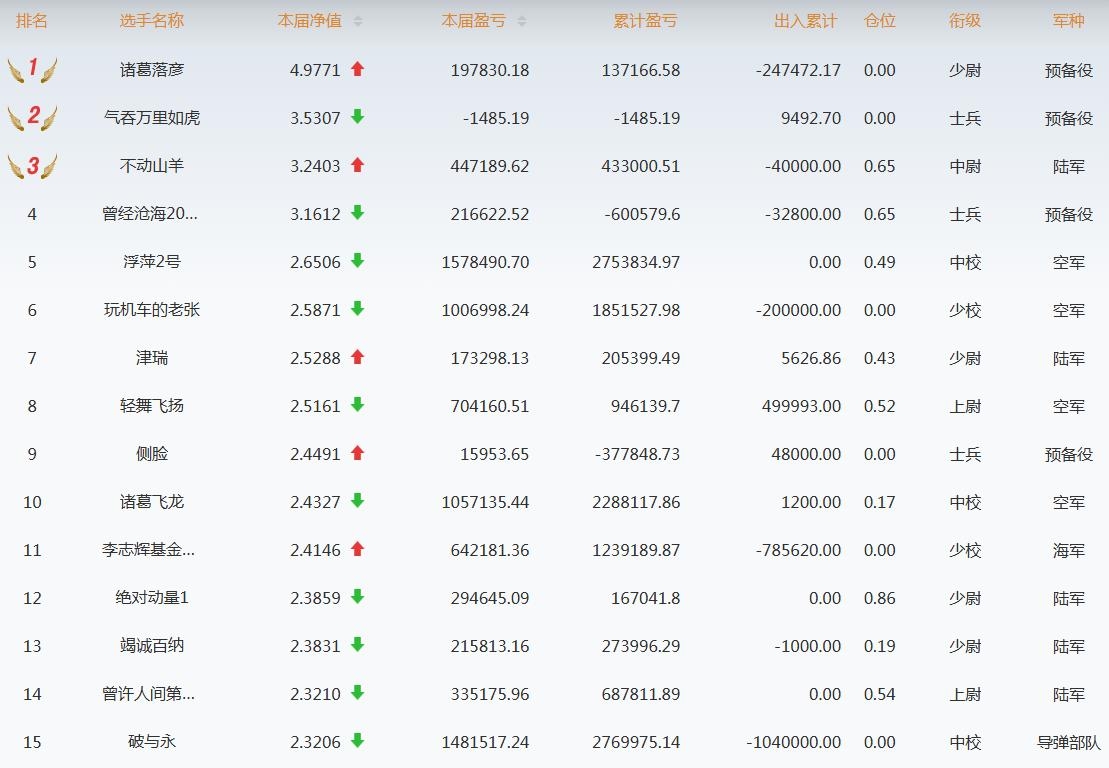Click the 累计盈亏 column header

tap(645, 21)
